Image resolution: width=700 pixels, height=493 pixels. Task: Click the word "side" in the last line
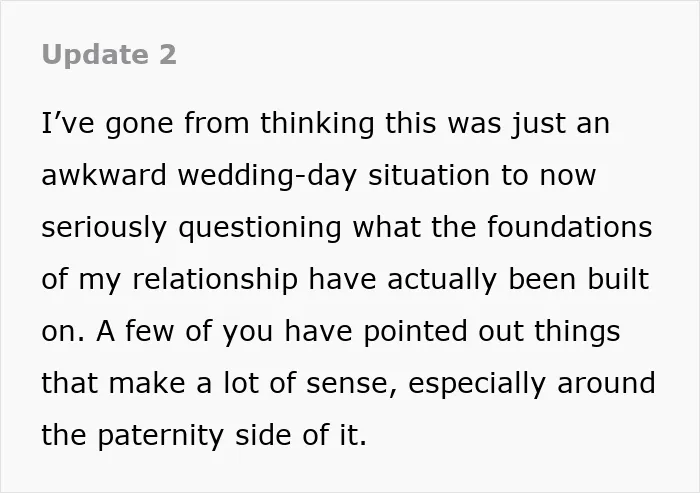pyautogui.click(x=263, y=435)
